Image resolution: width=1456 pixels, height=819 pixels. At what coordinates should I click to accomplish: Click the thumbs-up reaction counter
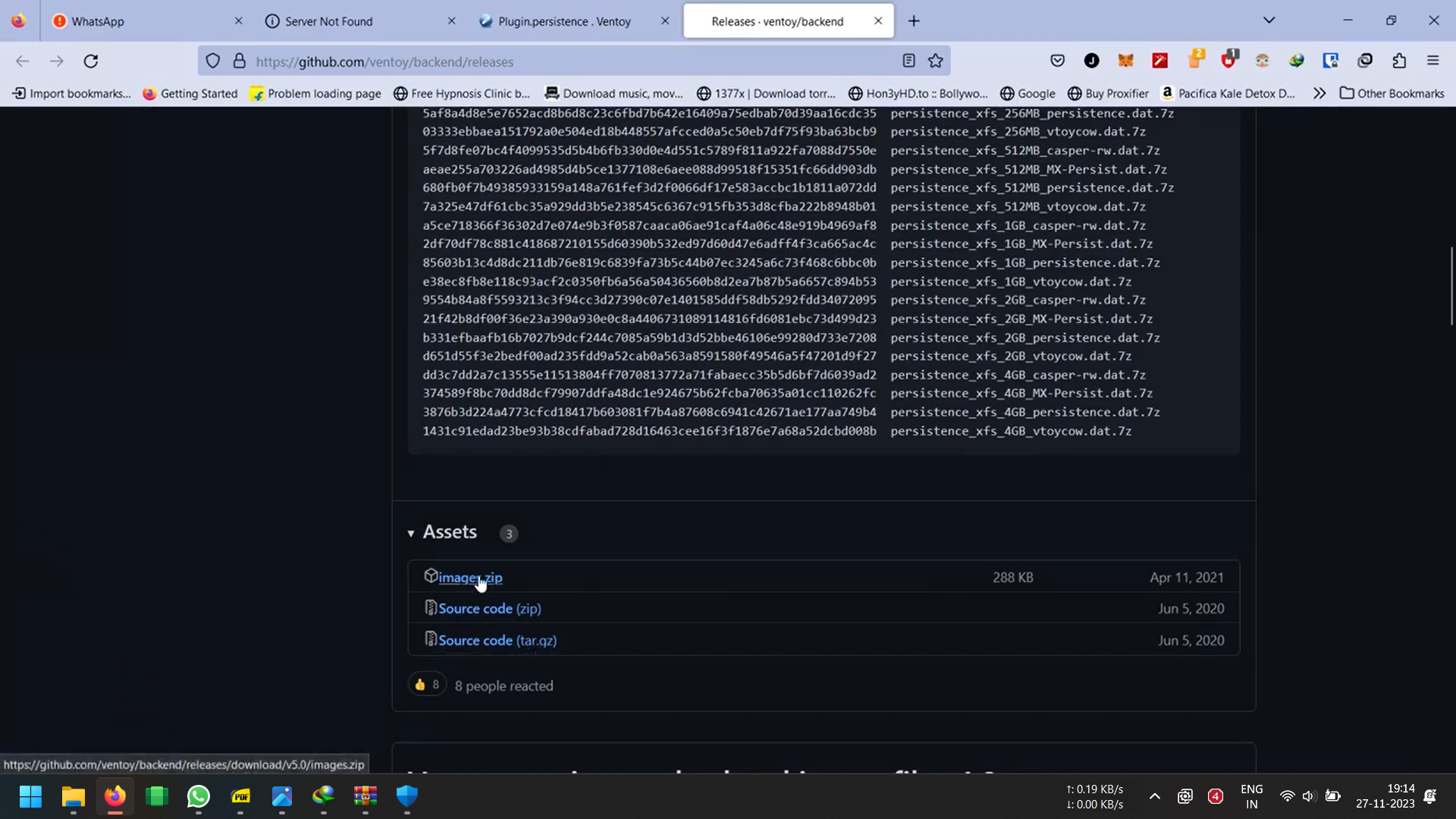427,683
